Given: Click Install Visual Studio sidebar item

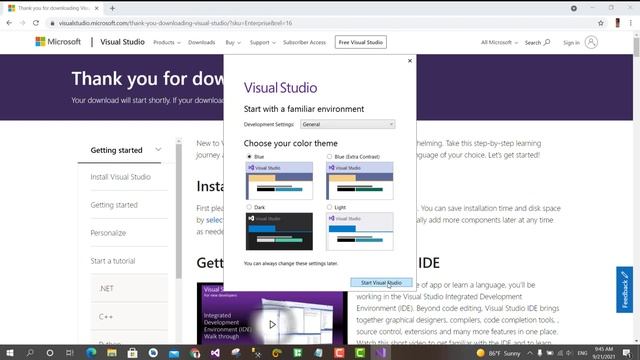Looking at the screenshot, I should (x=121, y=177).
